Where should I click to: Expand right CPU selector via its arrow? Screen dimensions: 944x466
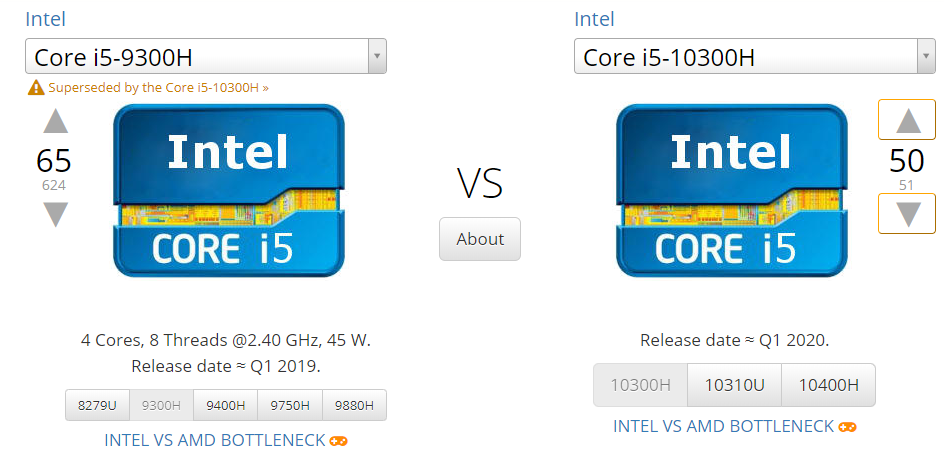tap(926, 57)
